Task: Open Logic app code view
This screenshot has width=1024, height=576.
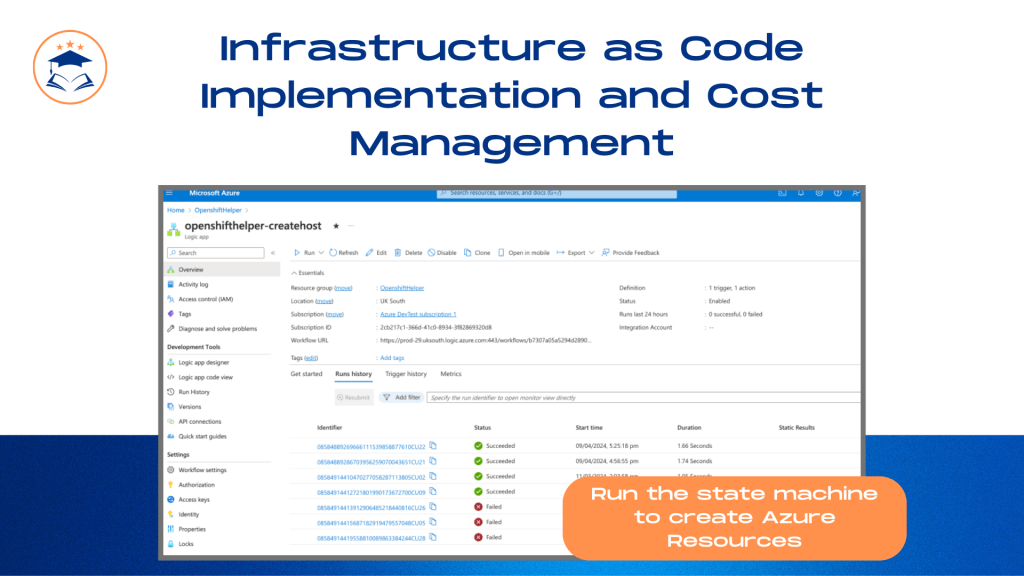Action: (206, 377)
